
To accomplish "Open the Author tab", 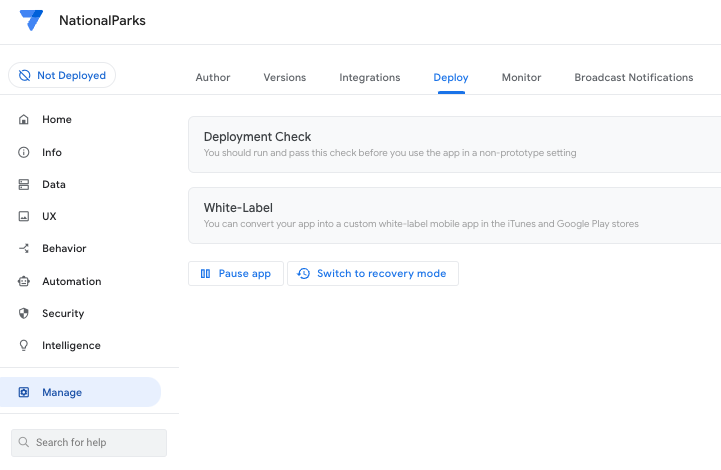I will (x=212, y=77).
